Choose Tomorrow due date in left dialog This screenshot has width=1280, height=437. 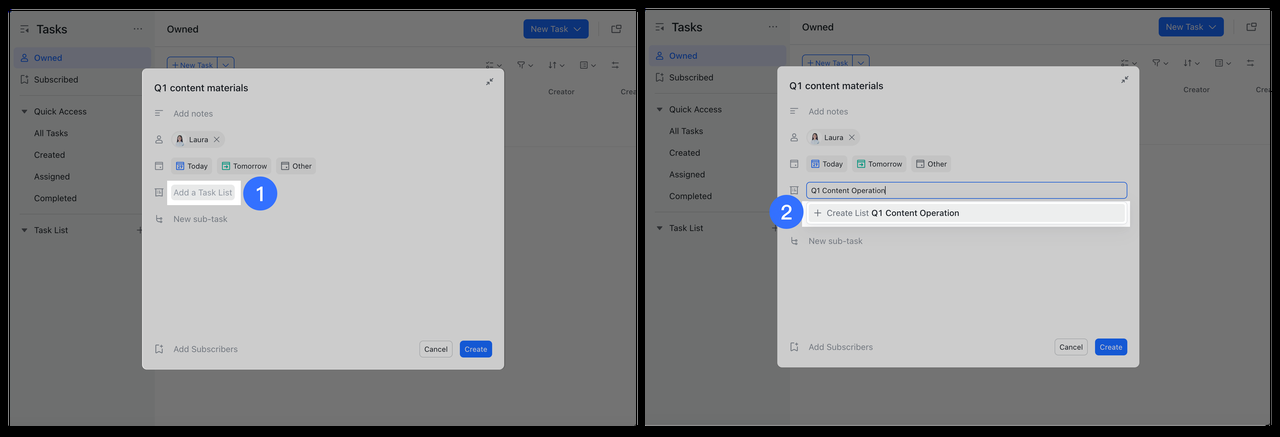(244, 166)
